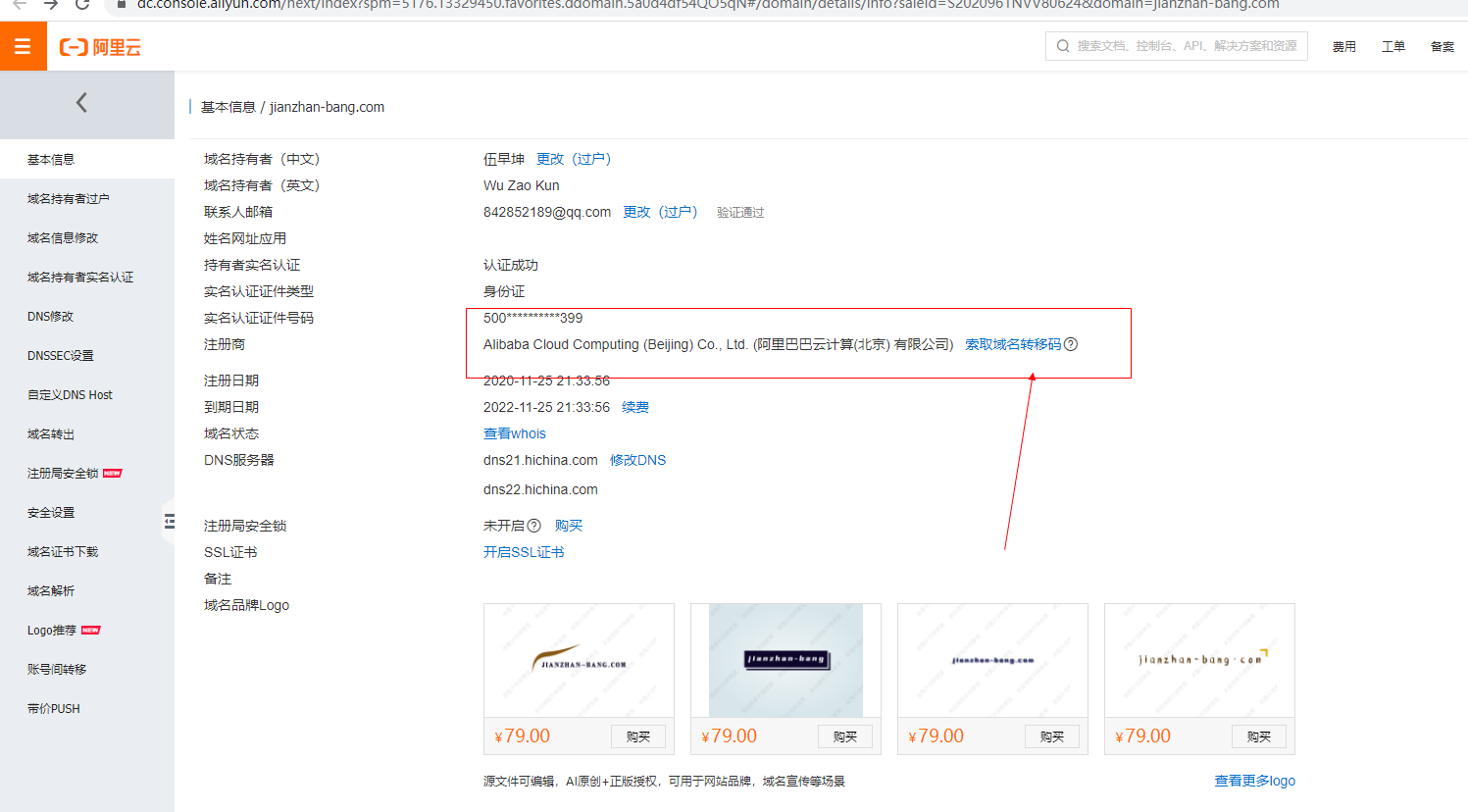Image resolution: width=1468 pixels, height=812 pixels.
Task: Click the Alibaba Cloud logo
Action: pyautogui.click(x=100, y=47)
